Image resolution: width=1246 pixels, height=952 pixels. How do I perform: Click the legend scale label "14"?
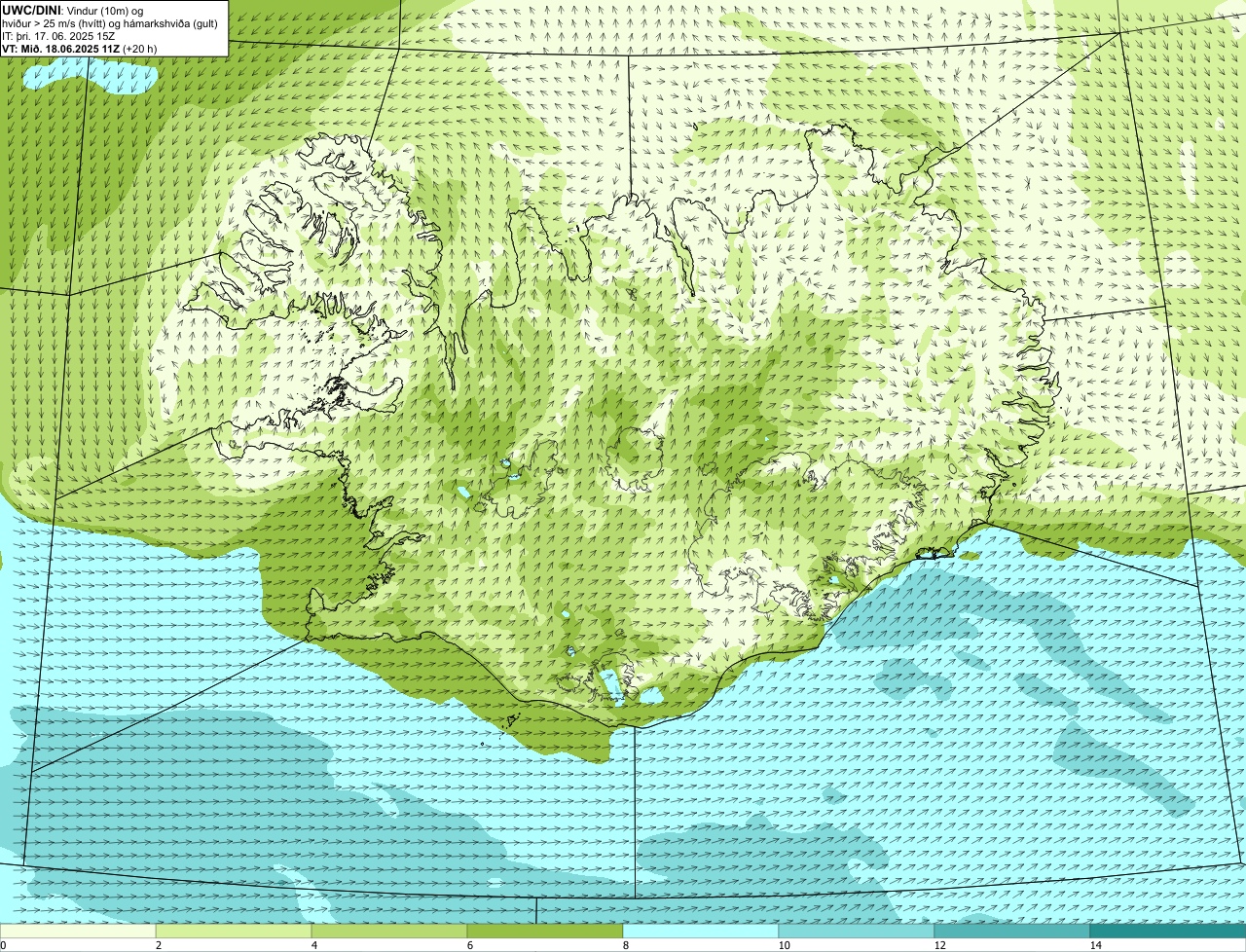point(1095,945)
